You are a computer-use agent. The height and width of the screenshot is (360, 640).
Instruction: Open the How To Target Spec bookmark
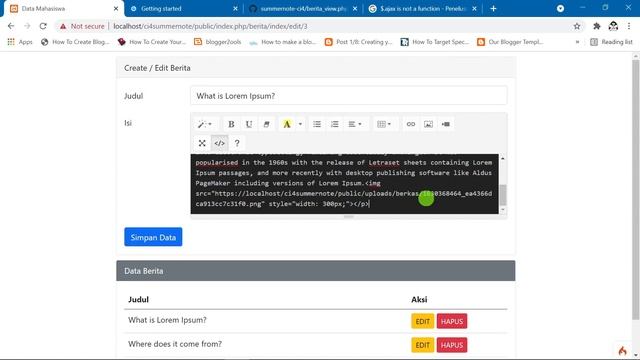(x=435, y=42)
